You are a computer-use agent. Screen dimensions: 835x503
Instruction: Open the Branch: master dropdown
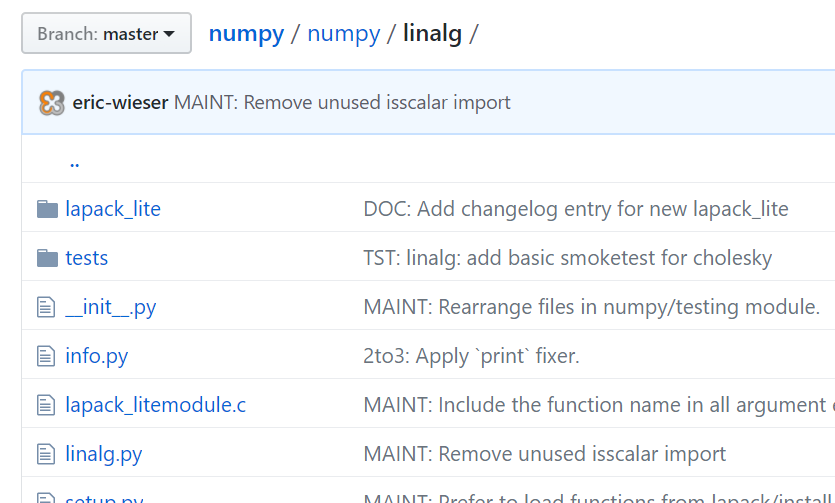106,34
